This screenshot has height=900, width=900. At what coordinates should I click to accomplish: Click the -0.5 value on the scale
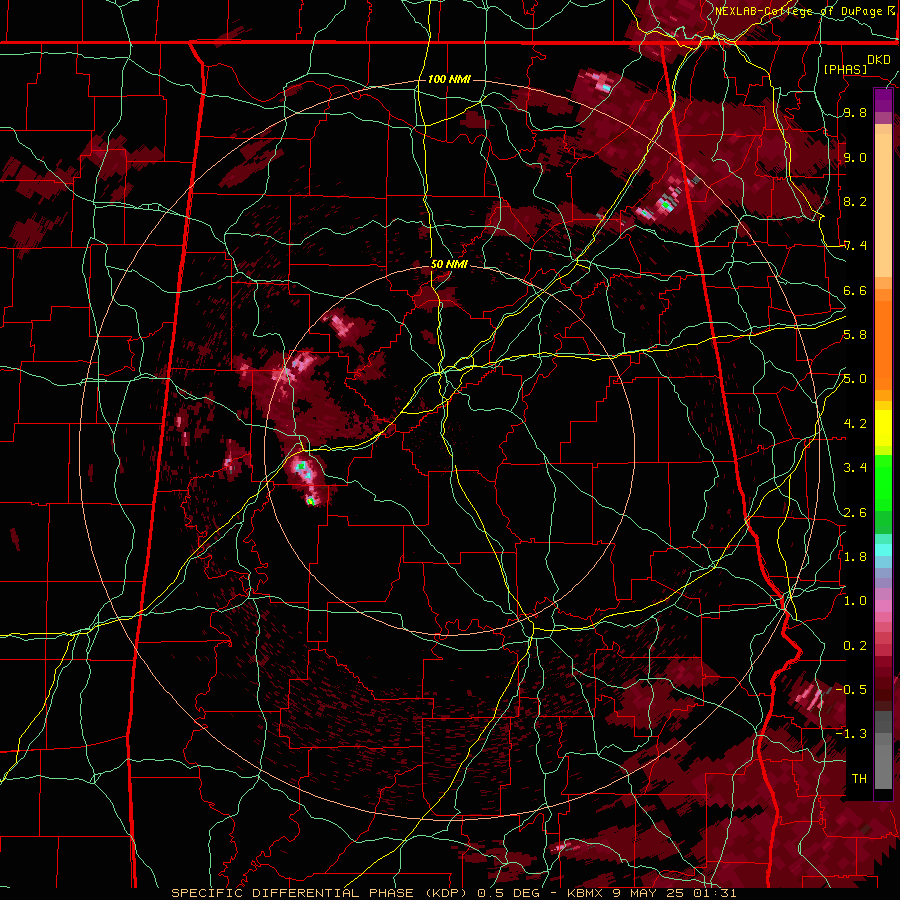851,690
